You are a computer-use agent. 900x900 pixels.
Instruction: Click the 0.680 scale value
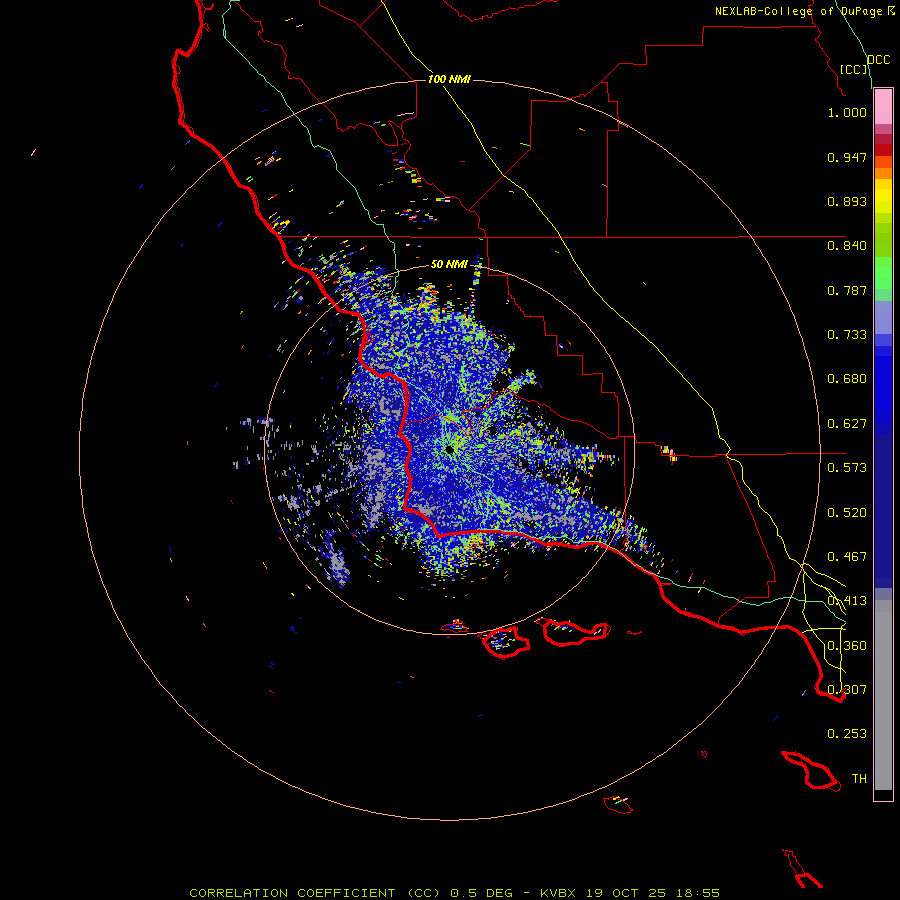847,379
